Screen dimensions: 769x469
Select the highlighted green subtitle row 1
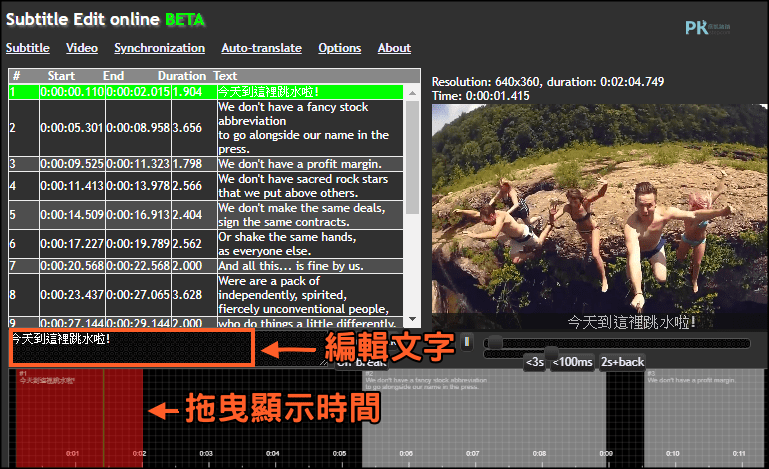206,92
